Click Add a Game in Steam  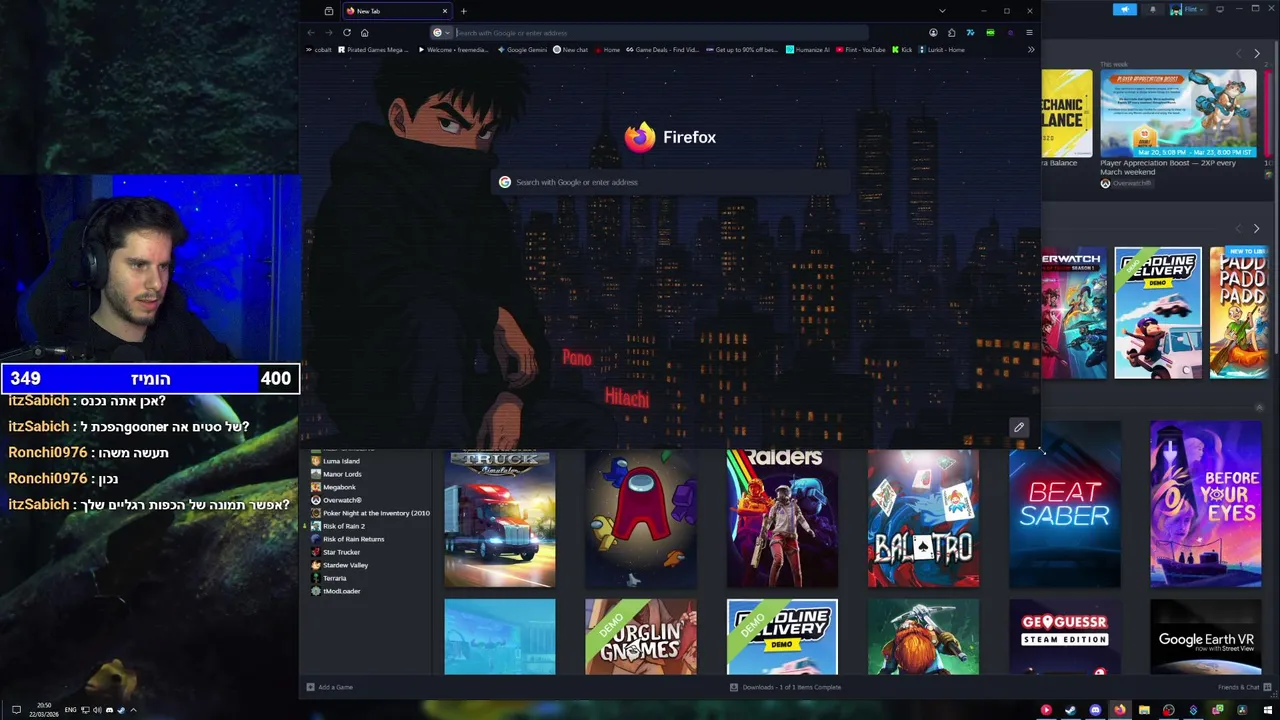330,687
